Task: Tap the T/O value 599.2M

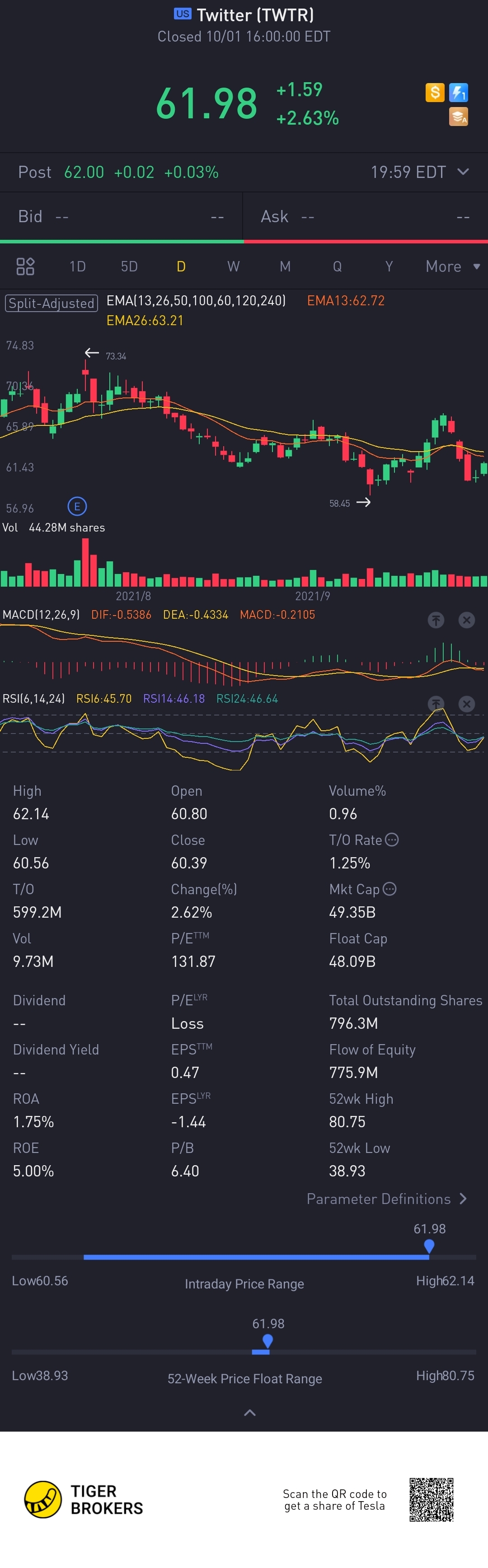Action: [x=37, y=912]
